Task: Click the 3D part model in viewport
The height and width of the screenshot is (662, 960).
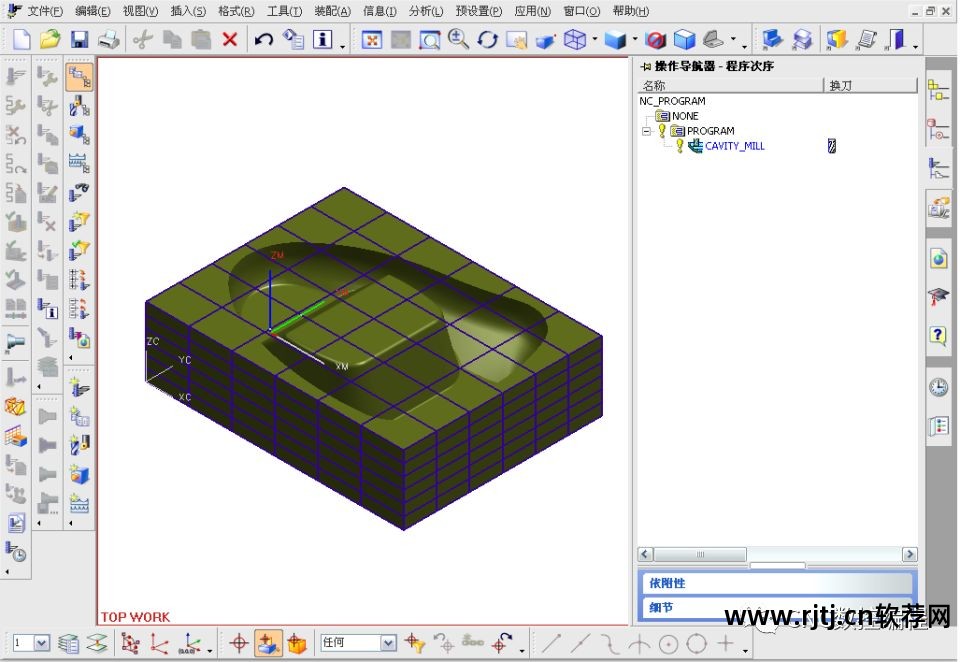Action: tap(373, 358)
